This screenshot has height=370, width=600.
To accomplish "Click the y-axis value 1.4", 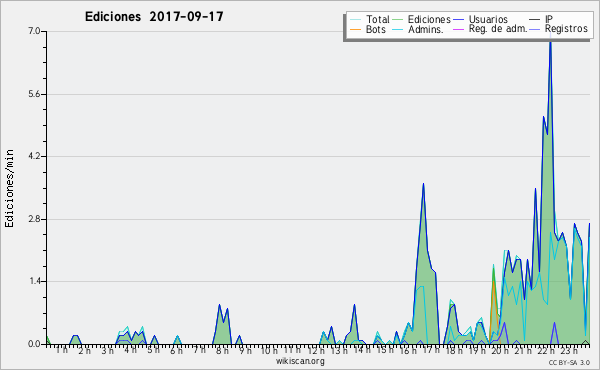I will coord(34,282).
